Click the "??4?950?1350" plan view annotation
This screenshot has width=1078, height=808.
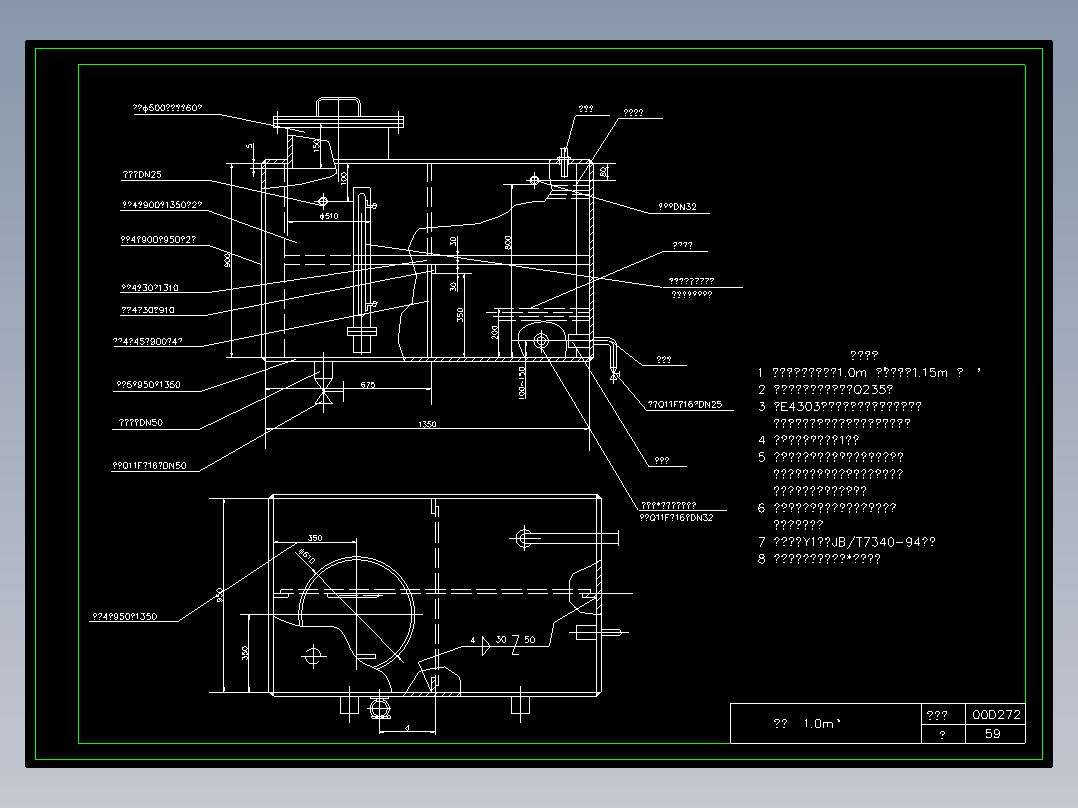(124, 616)
